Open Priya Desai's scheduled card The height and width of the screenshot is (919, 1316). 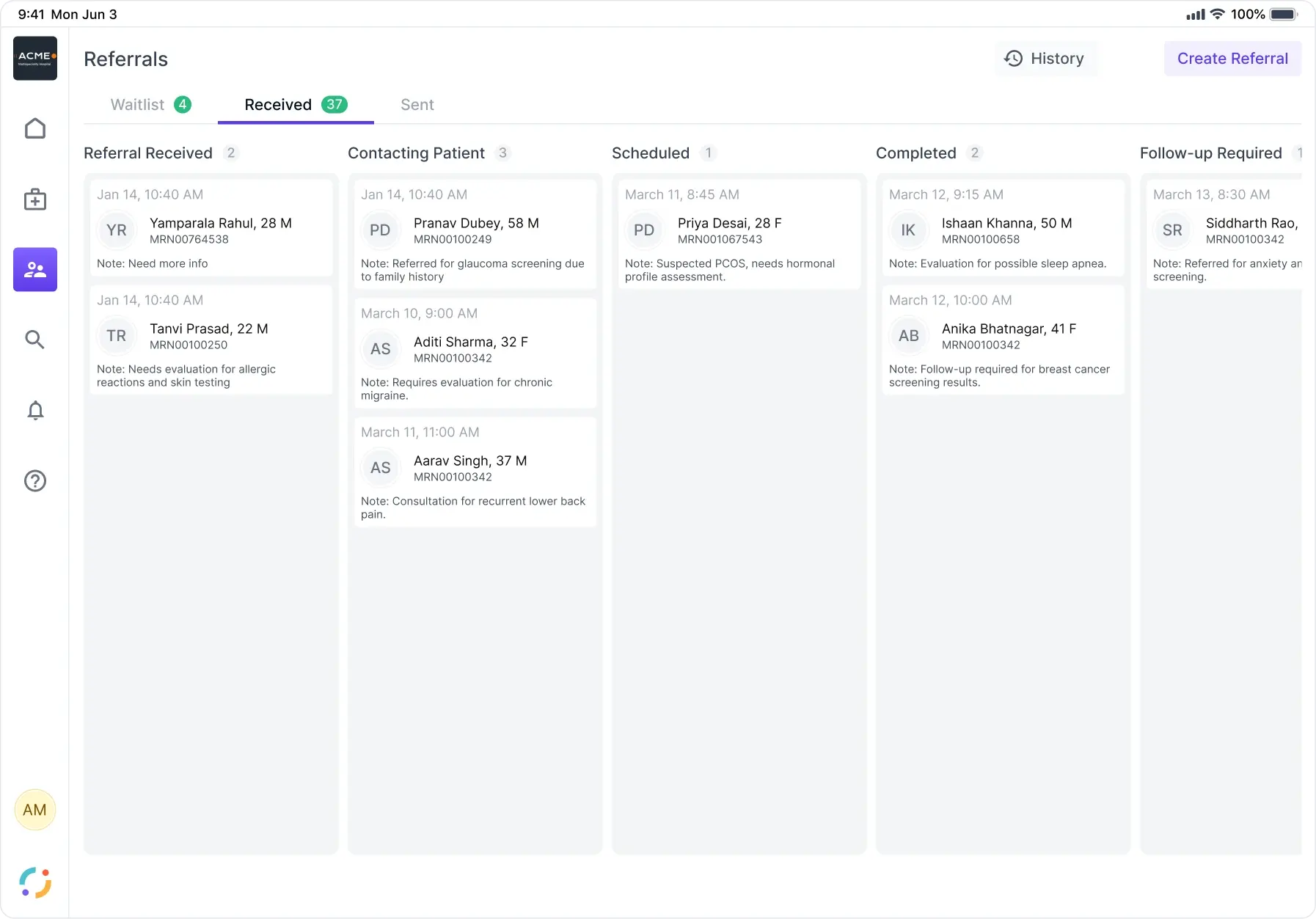[x=739, y=235]
